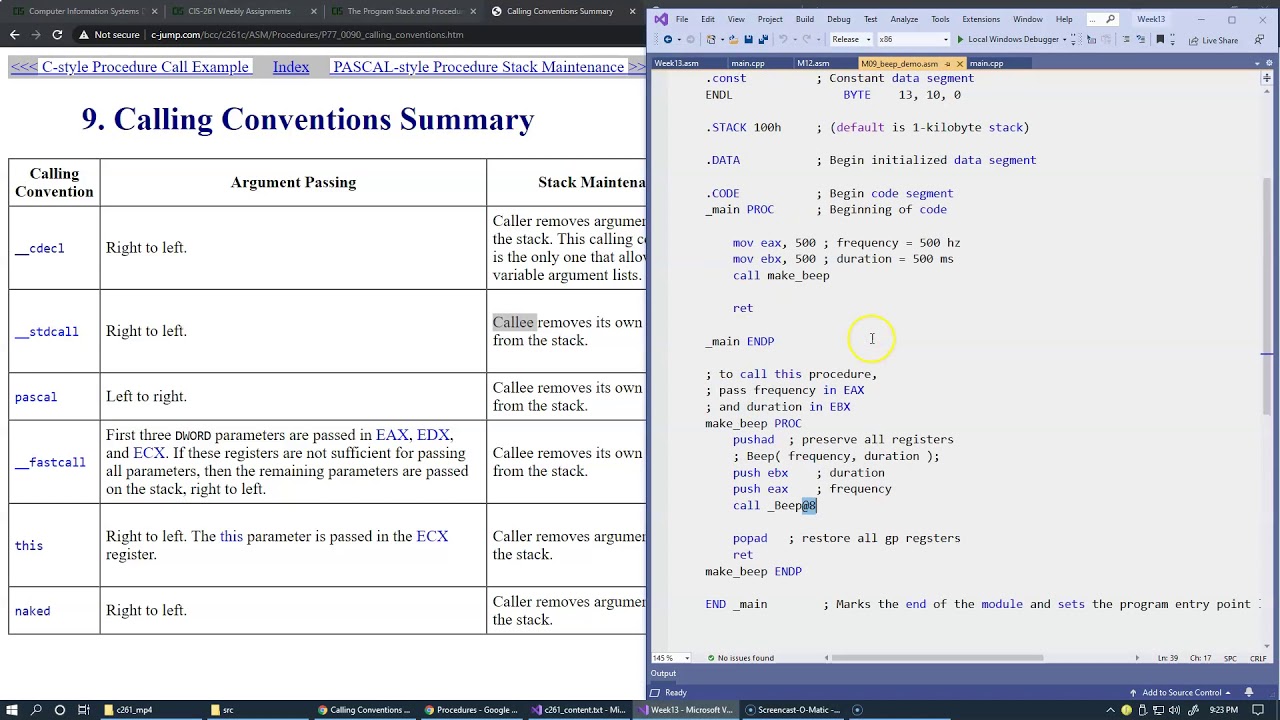
Task: Click the Save All toolbar icon
Action: [x=763, y=39]
